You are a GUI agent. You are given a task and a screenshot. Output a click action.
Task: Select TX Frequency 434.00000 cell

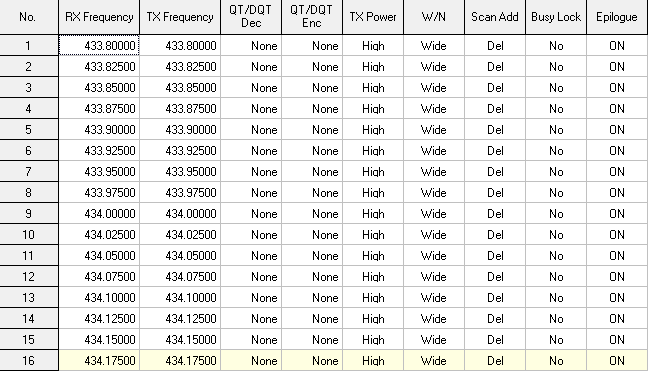pyautogui.click(x=180, y=214)
